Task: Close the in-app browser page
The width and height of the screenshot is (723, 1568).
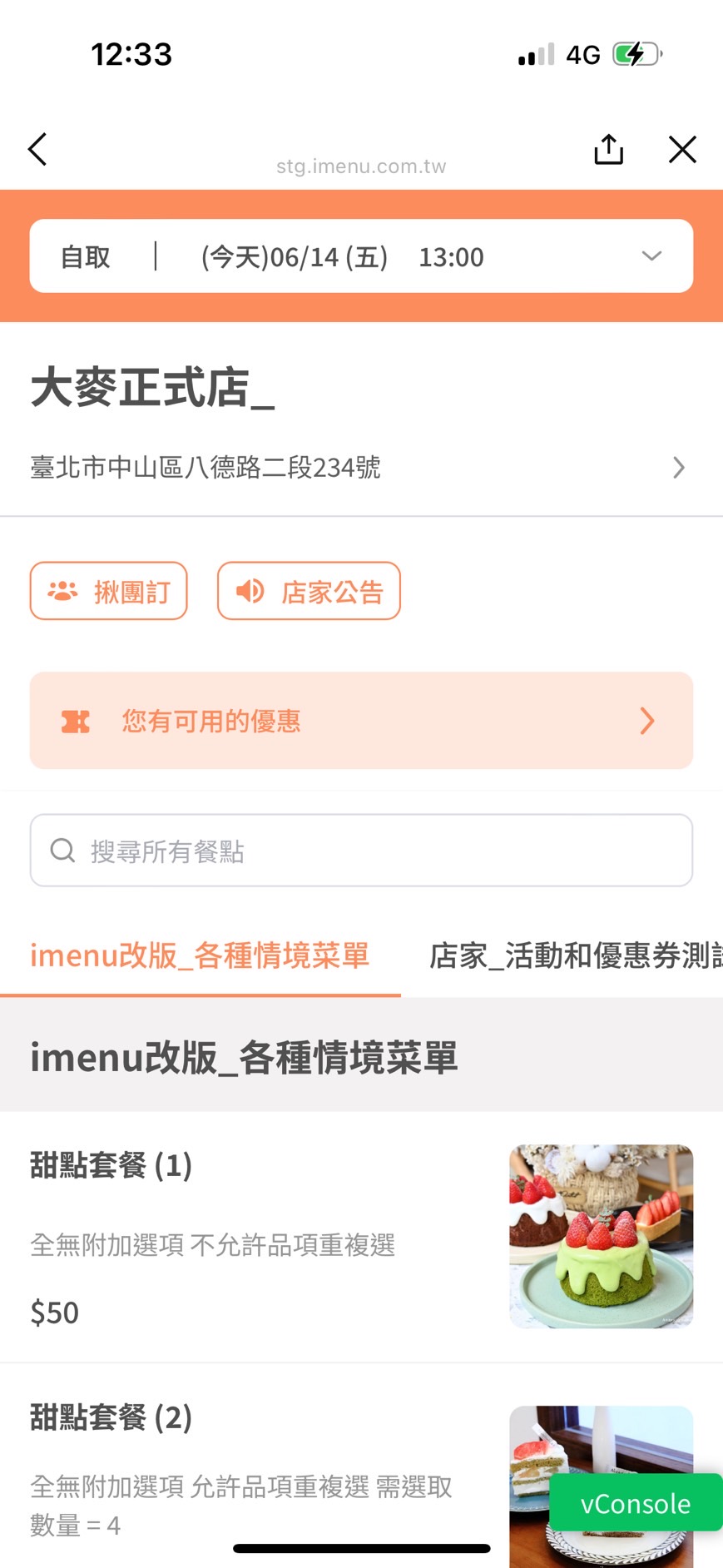Action: point(682,150)
